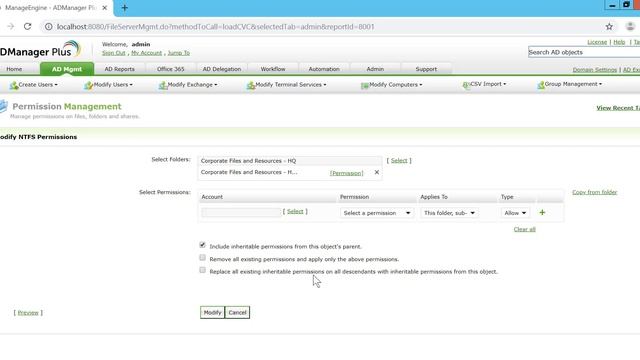The image size is (640, 360).
Task: Open the Admin tab
Action: tap(375, 69)
